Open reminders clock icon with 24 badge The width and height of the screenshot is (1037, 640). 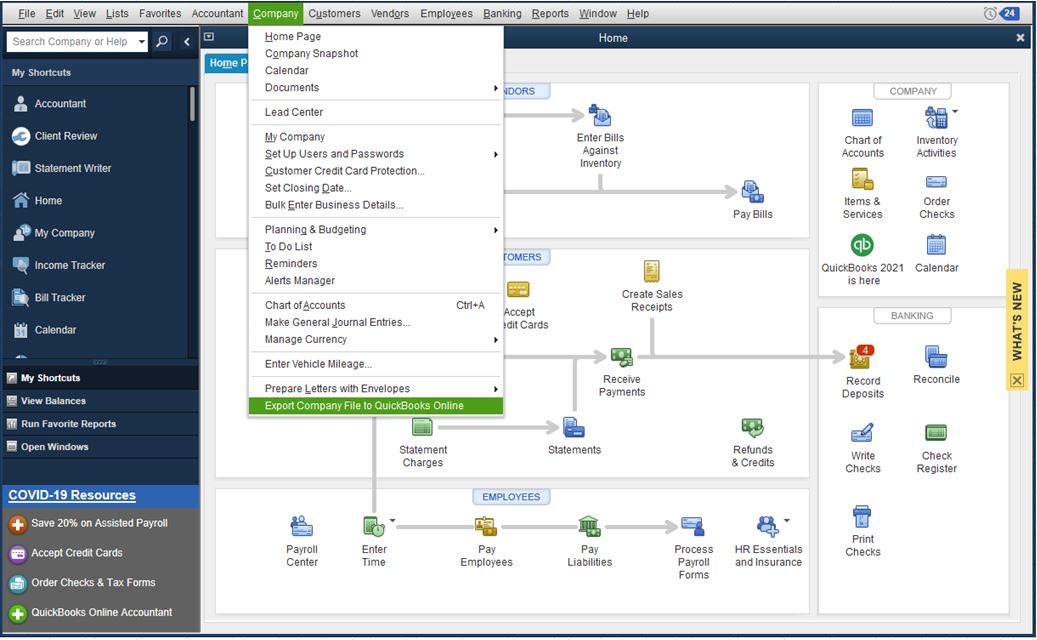1001,13
